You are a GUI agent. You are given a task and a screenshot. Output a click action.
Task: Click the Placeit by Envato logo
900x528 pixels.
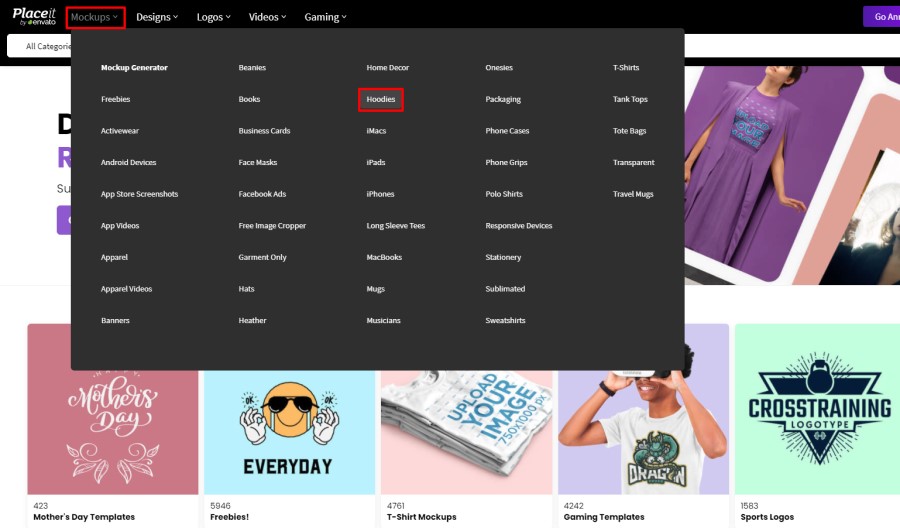click(34, 16)
